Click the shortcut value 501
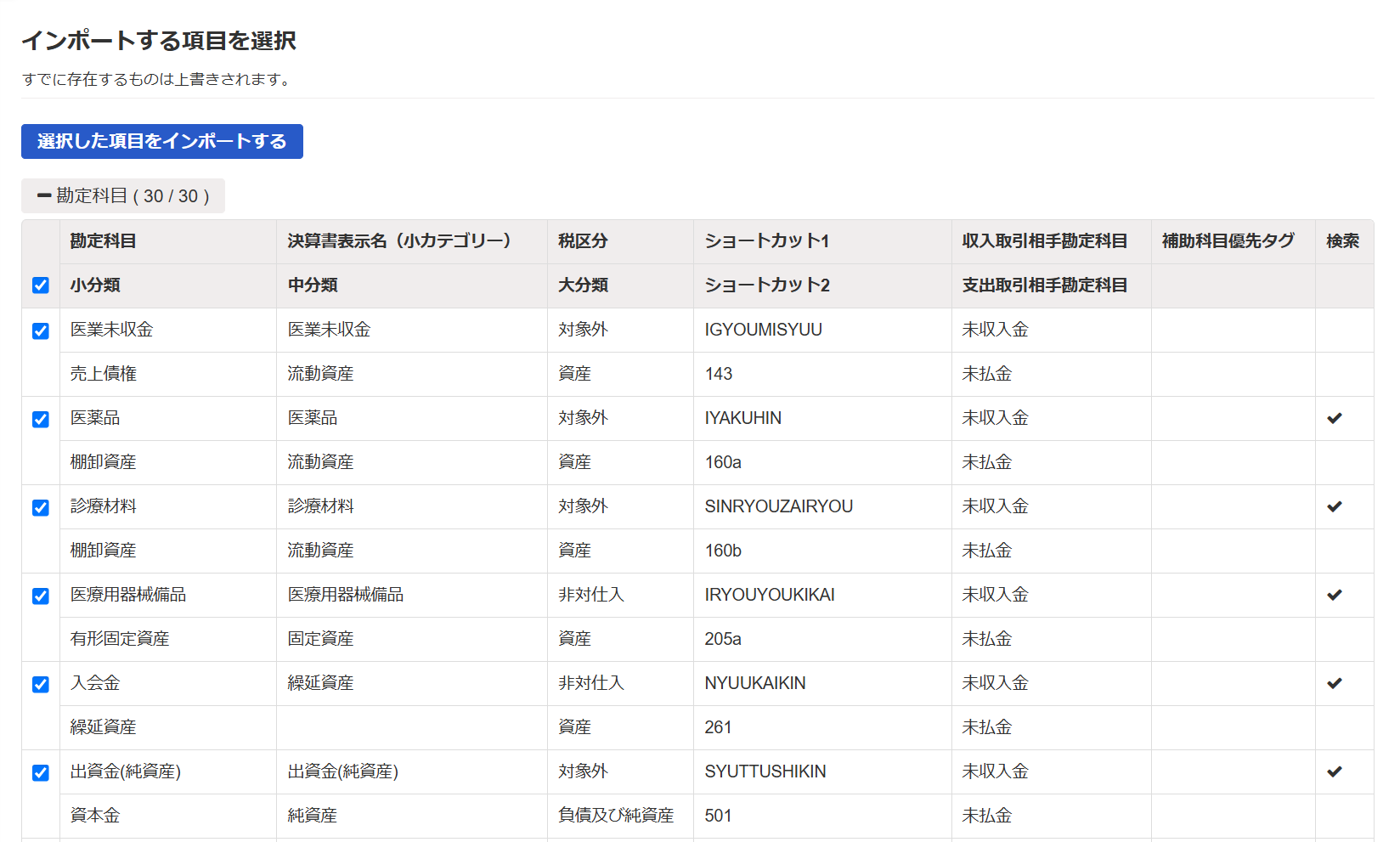Viewport: 1400px width, 842px height. coord(718,816)
